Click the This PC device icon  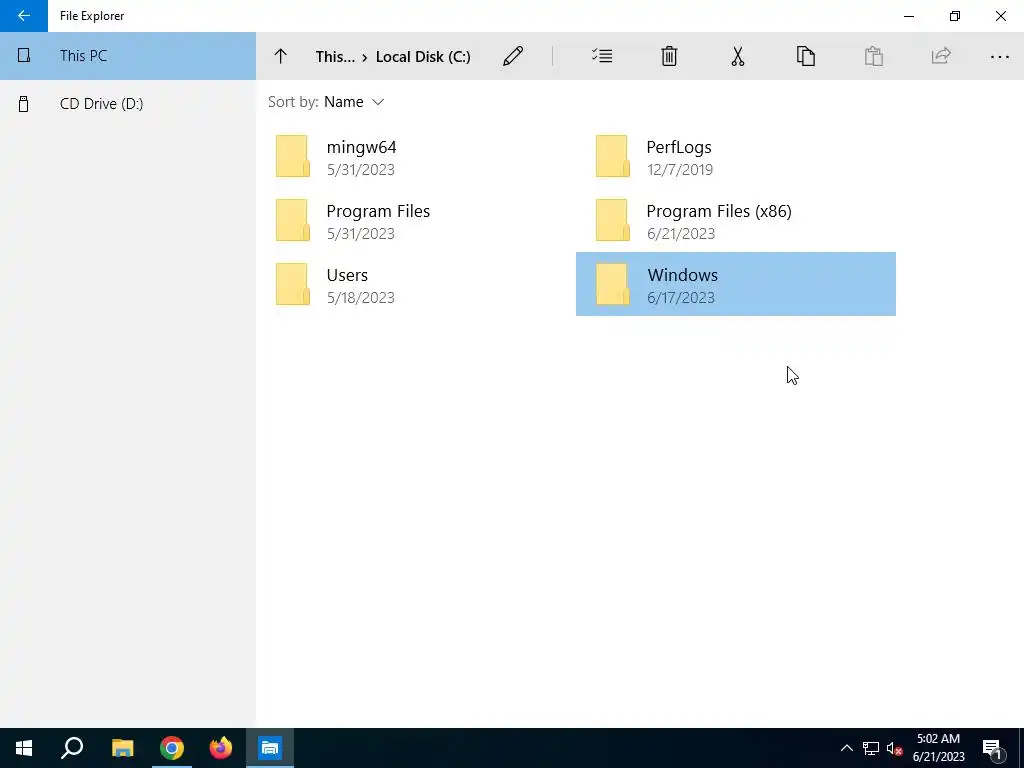coord(24,56)
